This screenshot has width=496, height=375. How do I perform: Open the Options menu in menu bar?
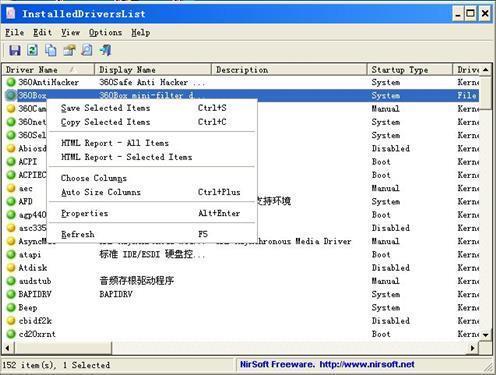coord(105,33)
